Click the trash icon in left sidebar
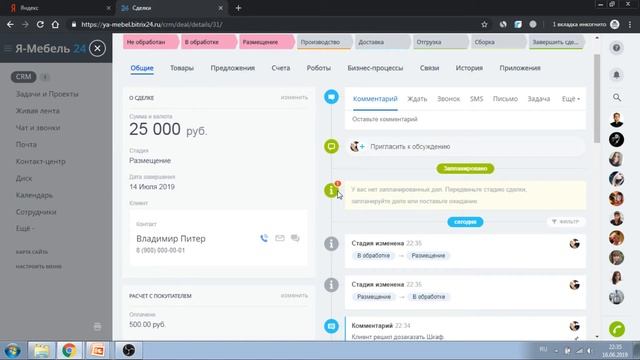Viewport: 640px width, 360px height. (x=97, y=327)
